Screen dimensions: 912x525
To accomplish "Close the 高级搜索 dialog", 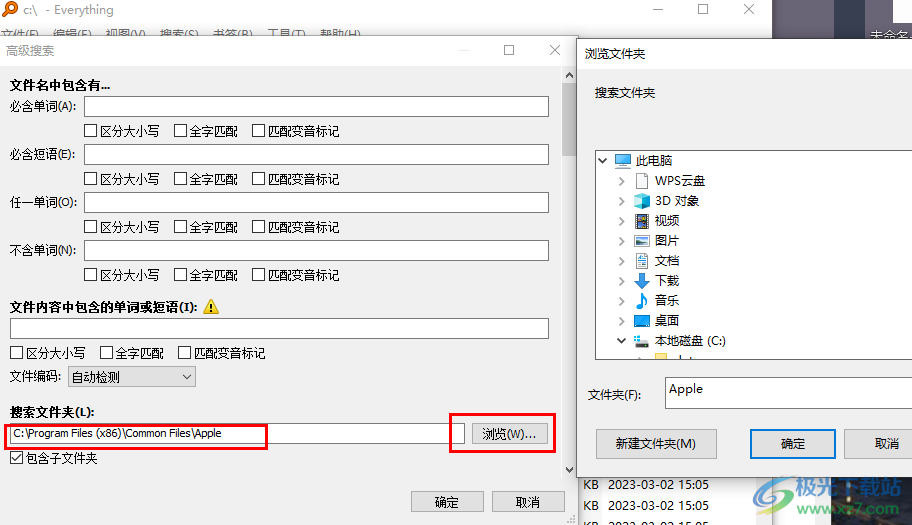I will click(555, 50).
